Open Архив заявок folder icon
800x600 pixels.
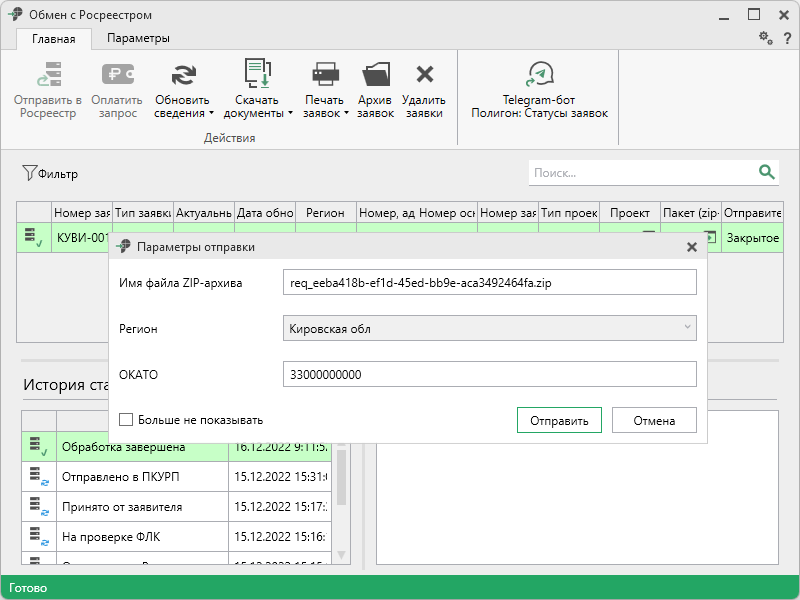pyautogui.click(x=376, y=75)
